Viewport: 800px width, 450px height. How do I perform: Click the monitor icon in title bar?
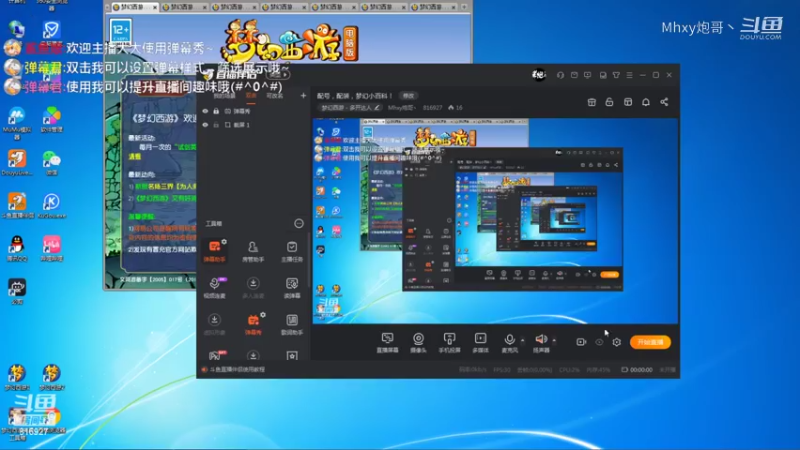click(x=588, y=75)
